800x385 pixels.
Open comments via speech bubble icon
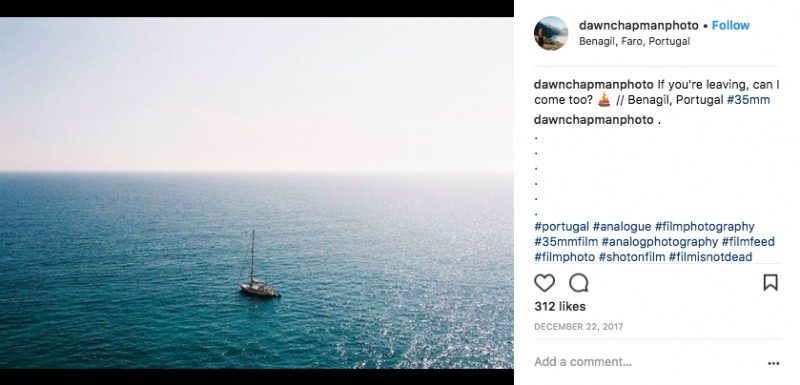(579, 283)
